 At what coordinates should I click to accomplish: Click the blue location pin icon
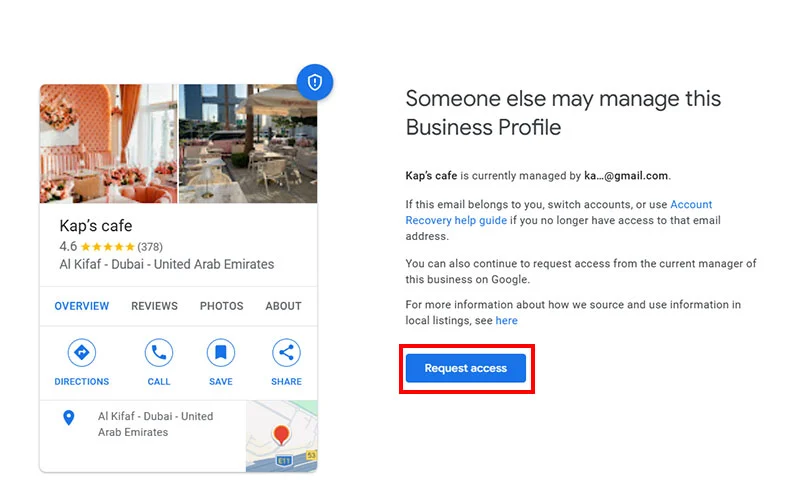tap(68, 417)
